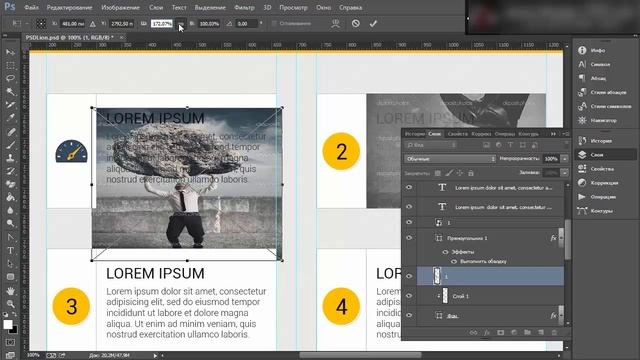This screenshot has height=360, width=640.
Task: Switch to the Свойства tab
Action: point(457,134)
